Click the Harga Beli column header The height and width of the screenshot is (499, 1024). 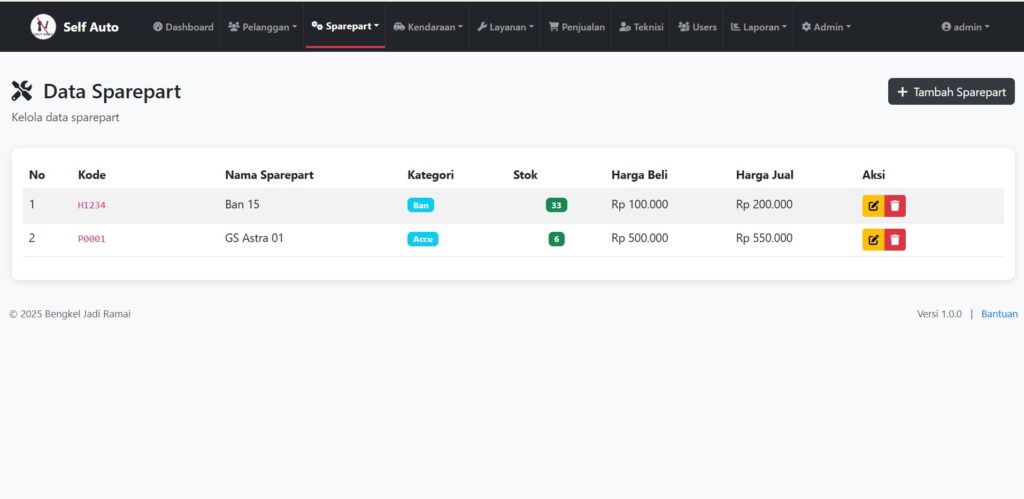coord(639,174)
